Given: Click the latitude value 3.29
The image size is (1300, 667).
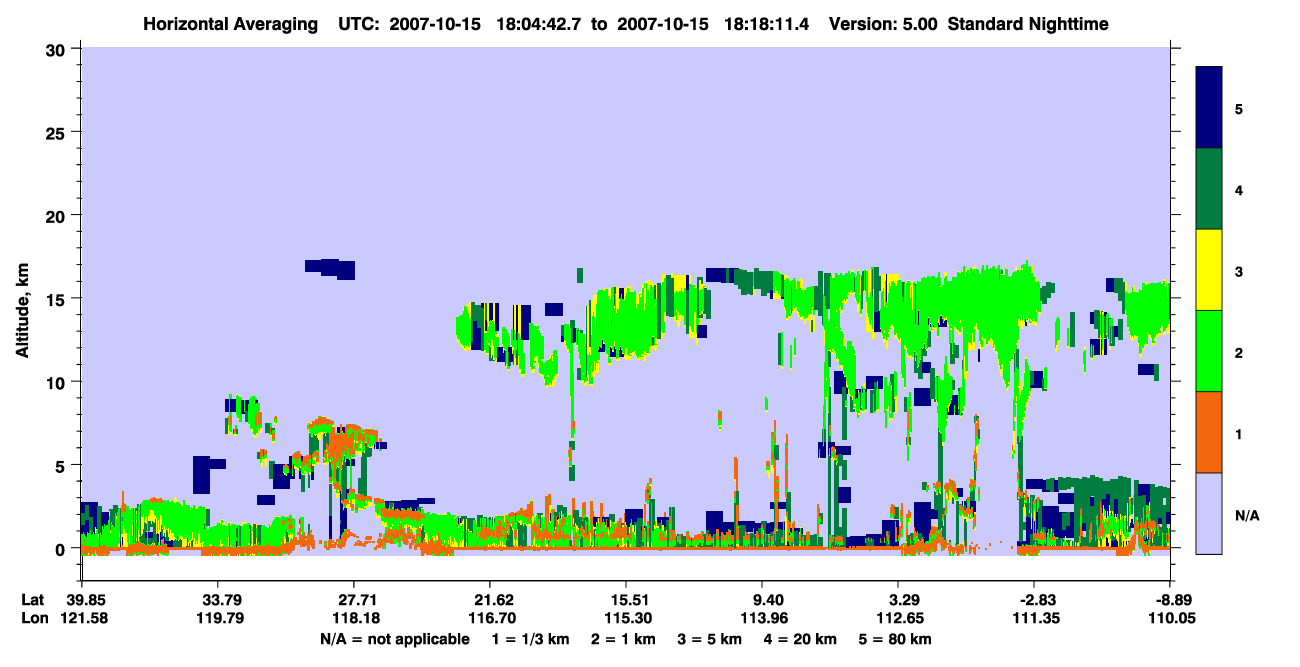Looking at the screenshot, I should (x=898, y=600).
